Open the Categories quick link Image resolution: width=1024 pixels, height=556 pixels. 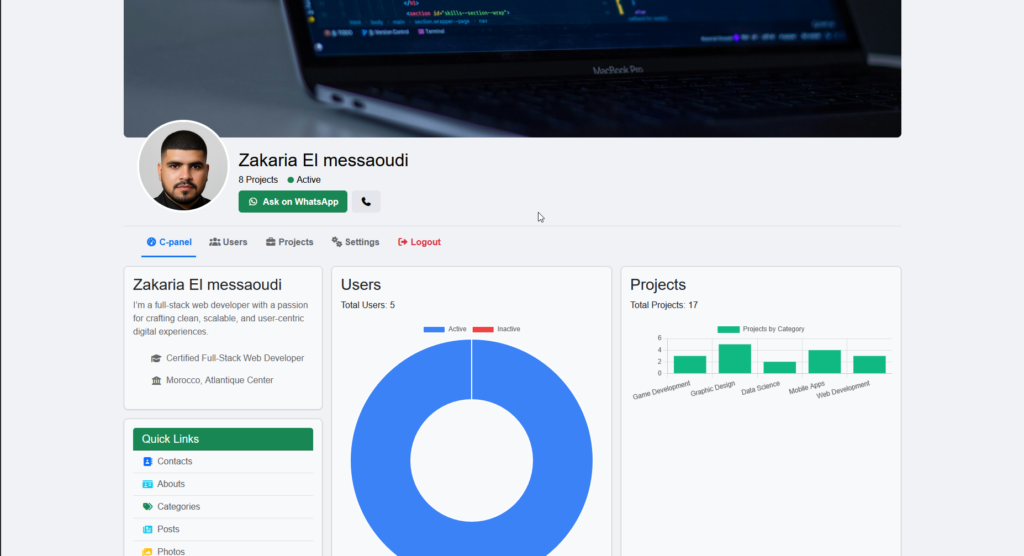coord(223,507)
